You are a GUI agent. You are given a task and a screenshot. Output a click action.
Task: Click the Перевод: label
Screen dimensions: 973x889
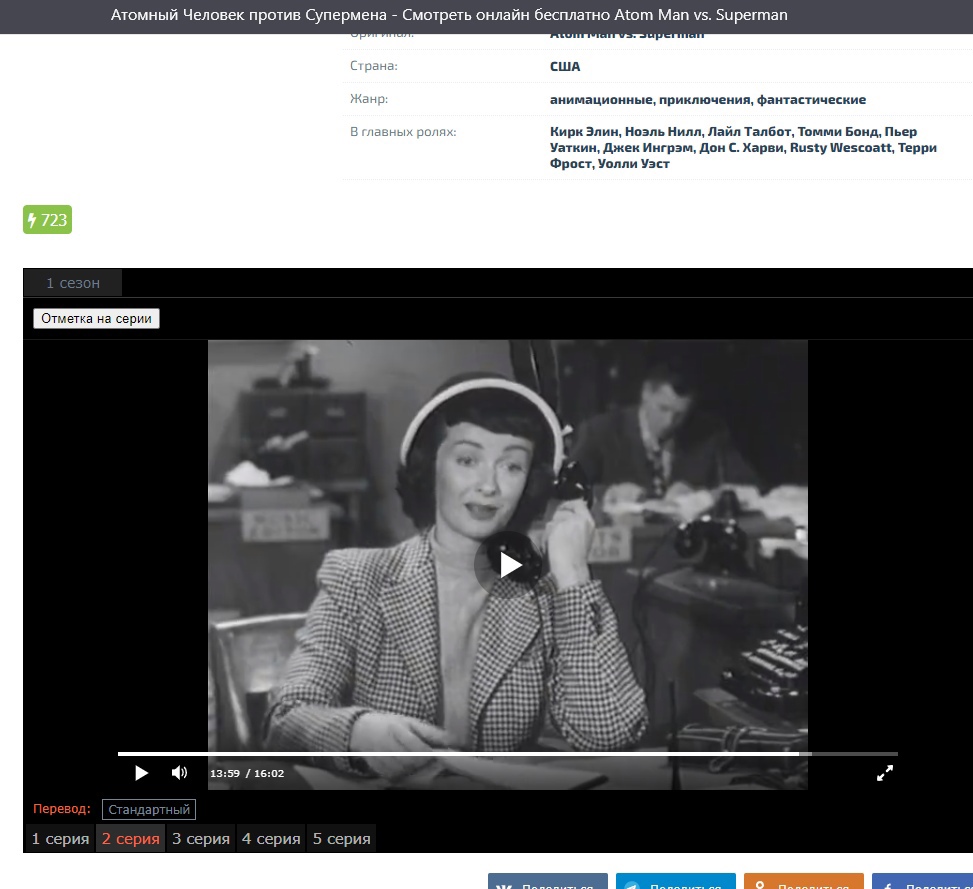(61, 809)
